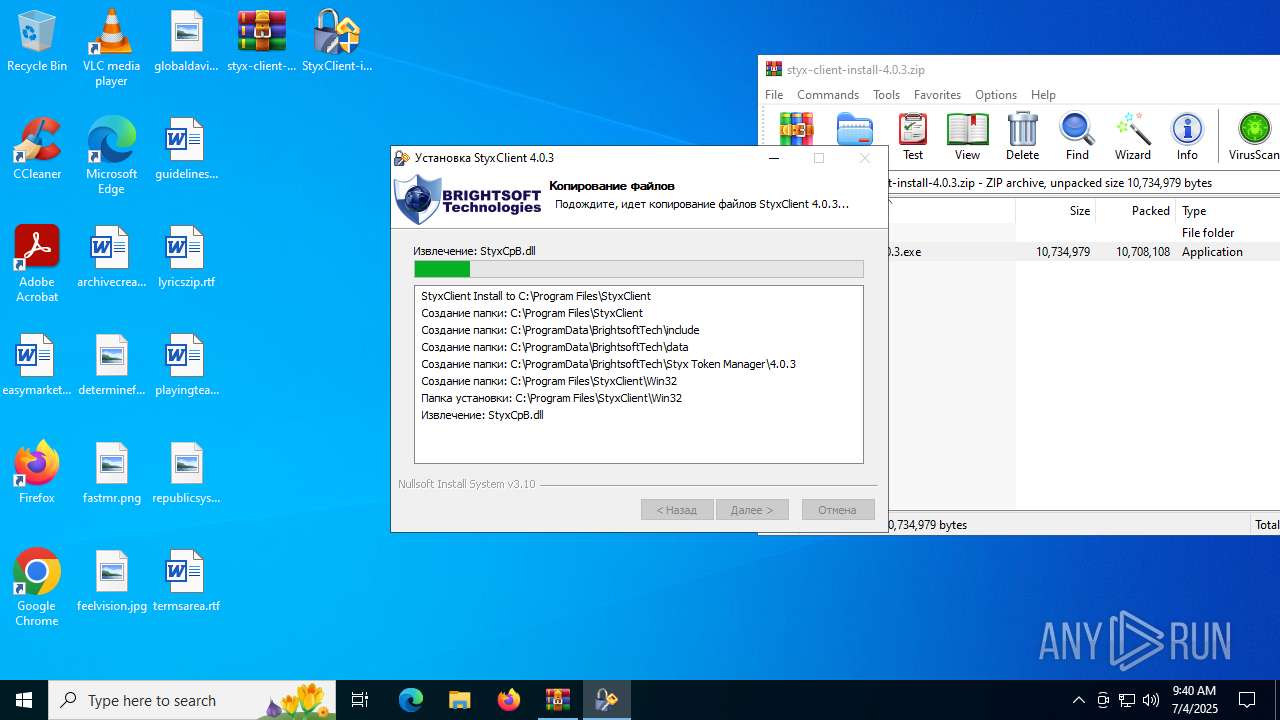This screenshot has width=1280, height=720.
Task: Click the disabled Назад button in installer
Action: (677, 510)
